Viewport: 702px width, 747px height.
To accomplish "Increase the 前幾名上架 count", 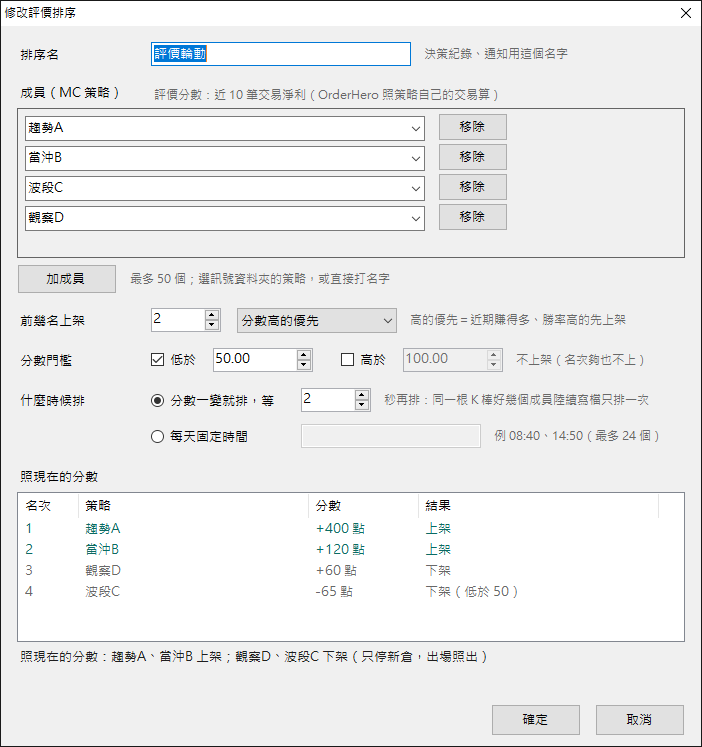I will [x=212, y=315].
